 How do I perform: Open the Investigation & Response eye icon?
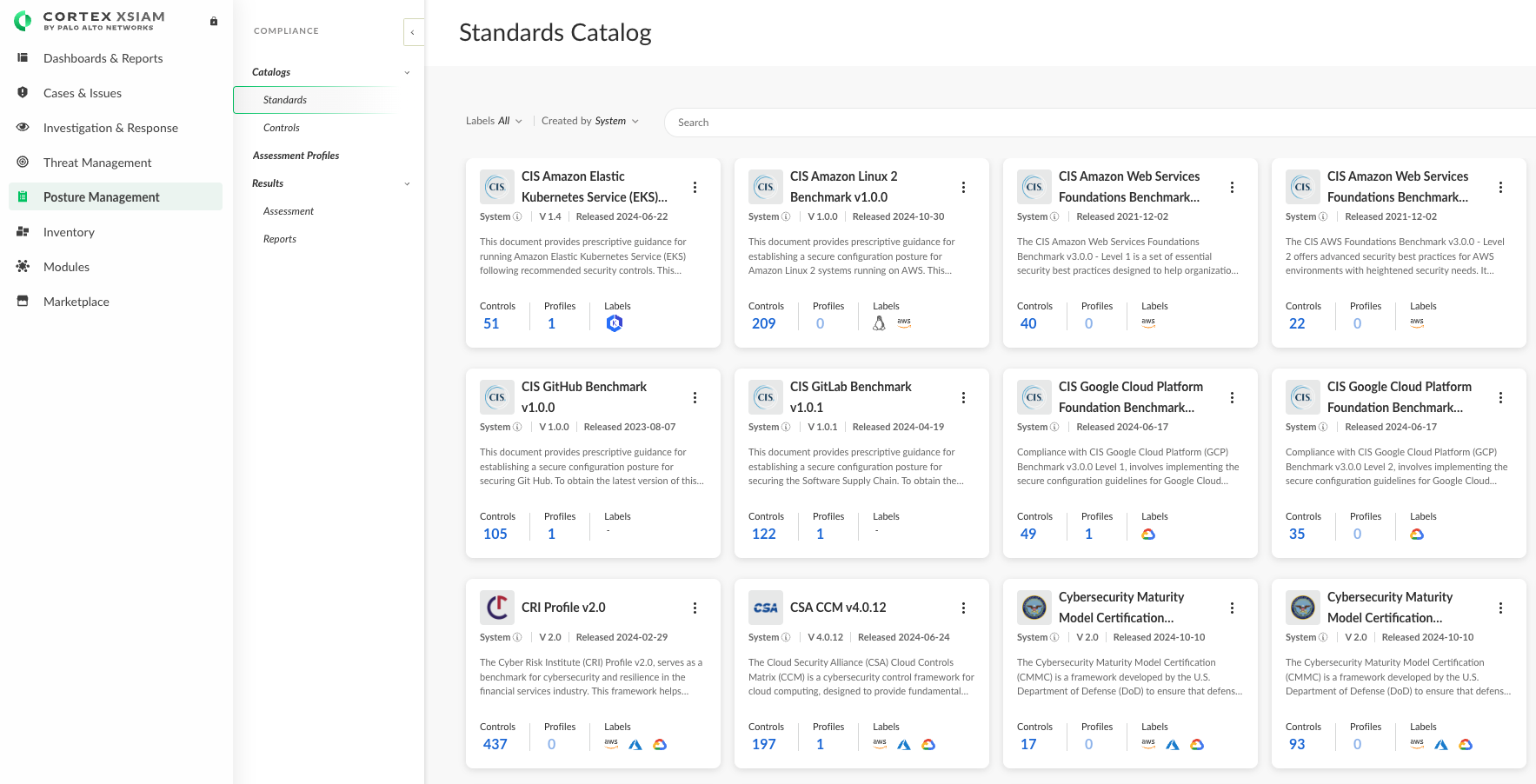pyautogui.click(x=23, y=128)
